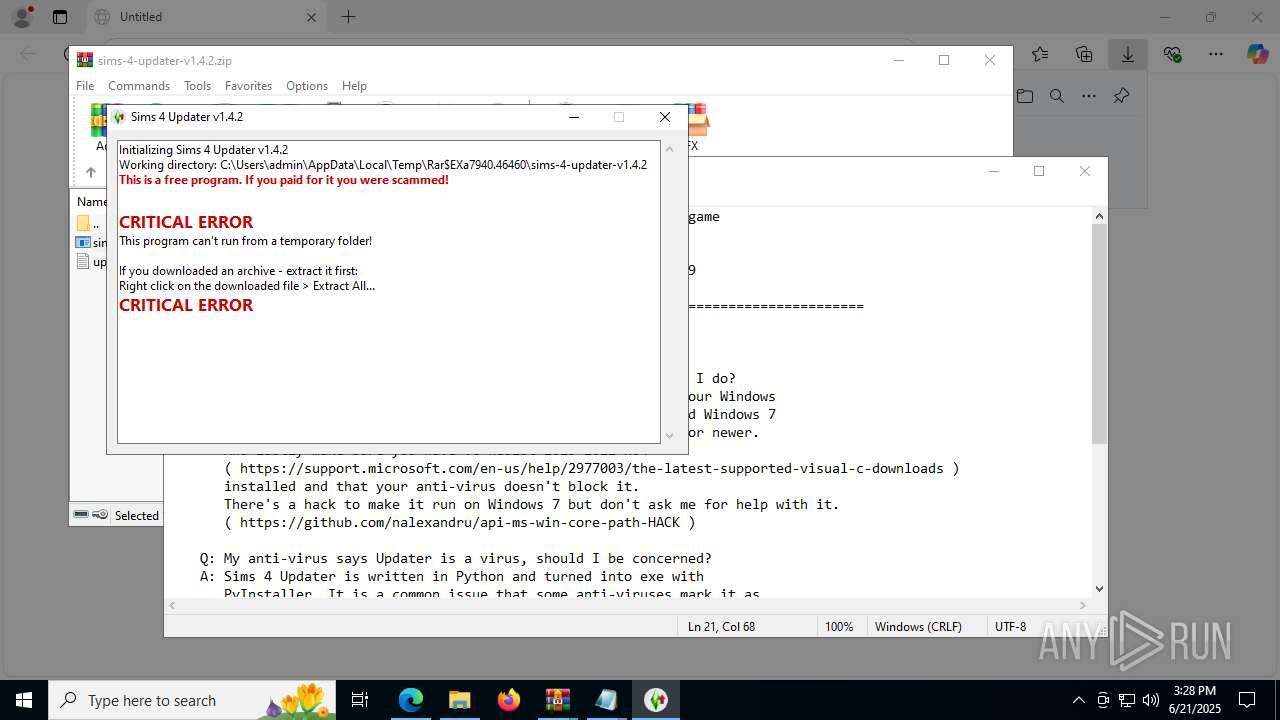Open Copilot icon in Edge
The height and width of the screenshot is (720, 1280).
click(1257, 54)
